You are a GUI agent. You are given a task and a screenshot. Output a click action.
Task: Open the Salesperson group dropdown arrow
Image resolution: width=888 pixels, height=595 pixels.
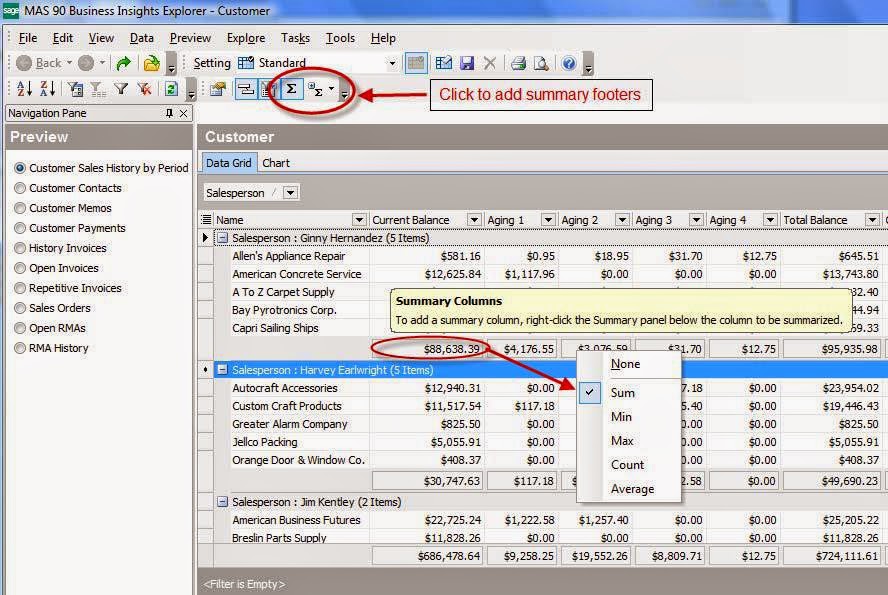click(291, 193)
